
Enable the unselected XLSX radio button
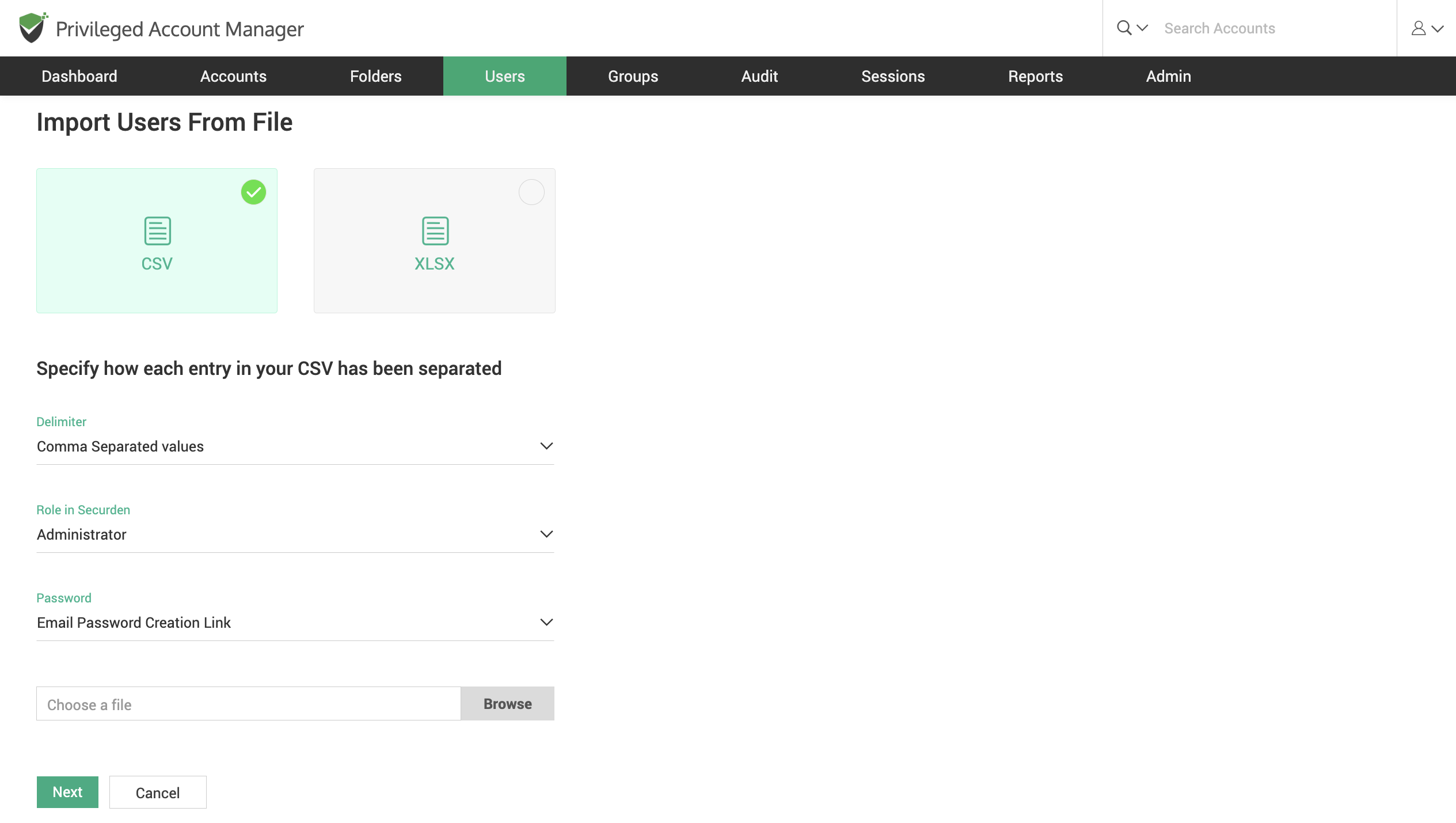[532, 192]
